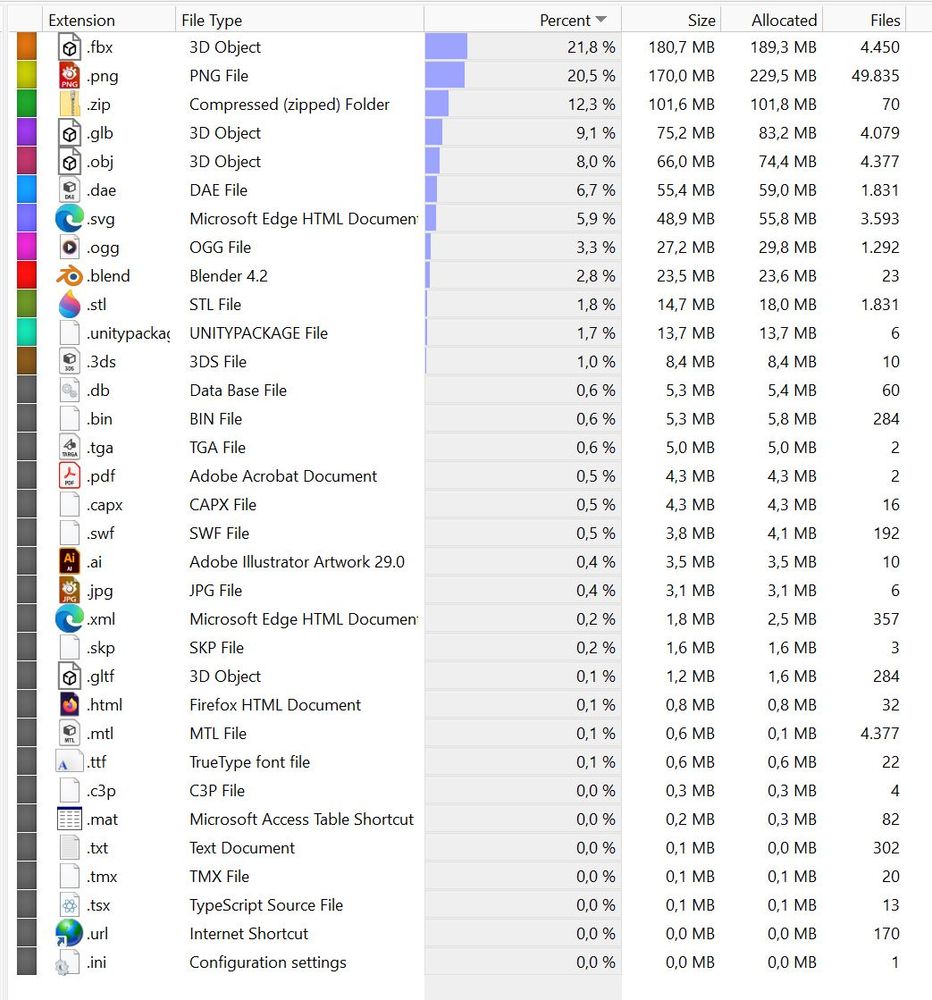Click the .dae file icon
Screen dimensions: 932x1000
coord(70,190)
